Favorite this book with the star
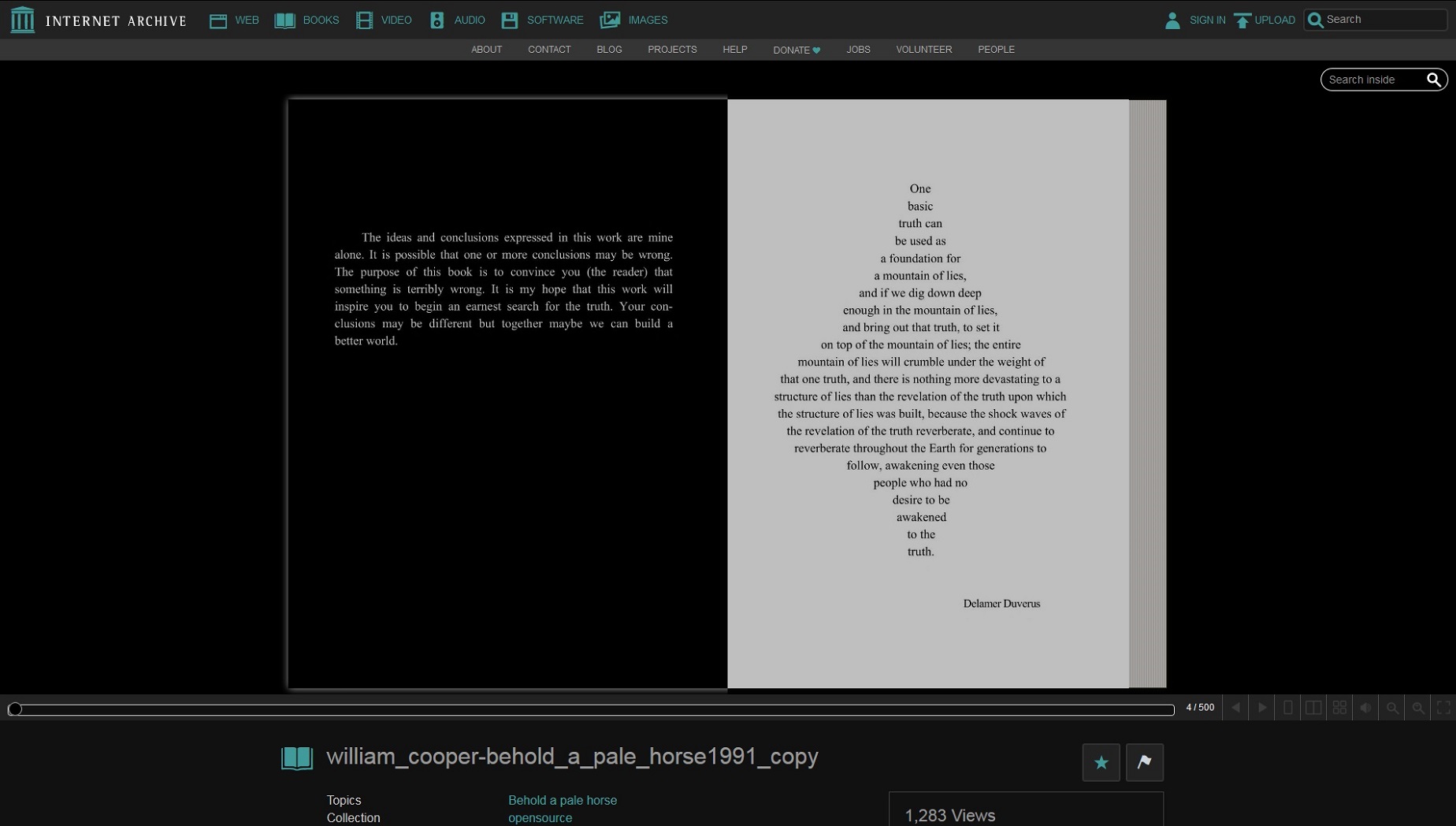The width and height of the screenshot is (1456, 826). pos(1100,762)
